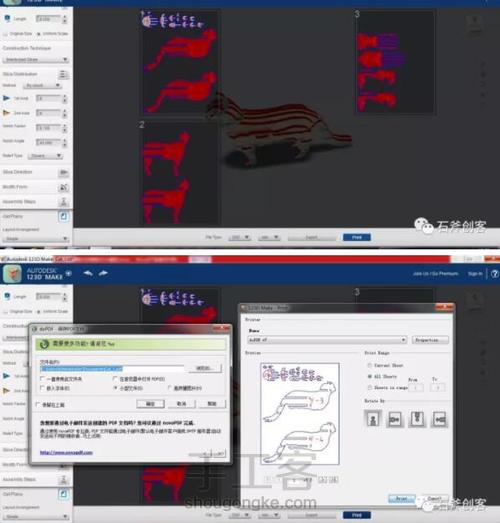Viewport: 500px width, 523px height.
Task: Select blue 1st Axis arrow in lower screenshot
Action: coord(6,376)
